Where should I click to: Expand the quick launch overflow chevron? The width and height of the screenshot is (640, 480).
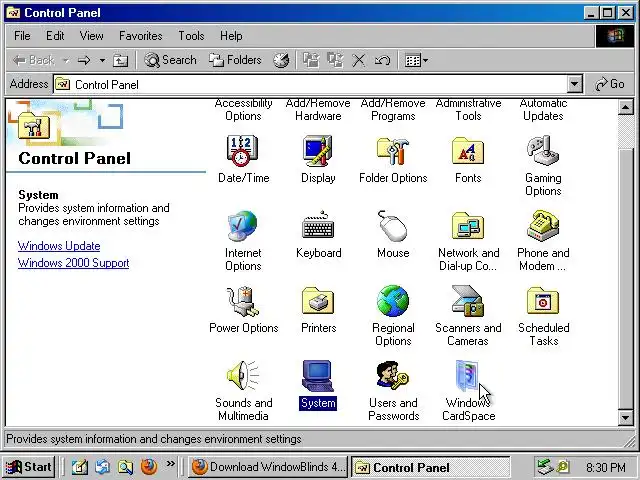[171, 463]
